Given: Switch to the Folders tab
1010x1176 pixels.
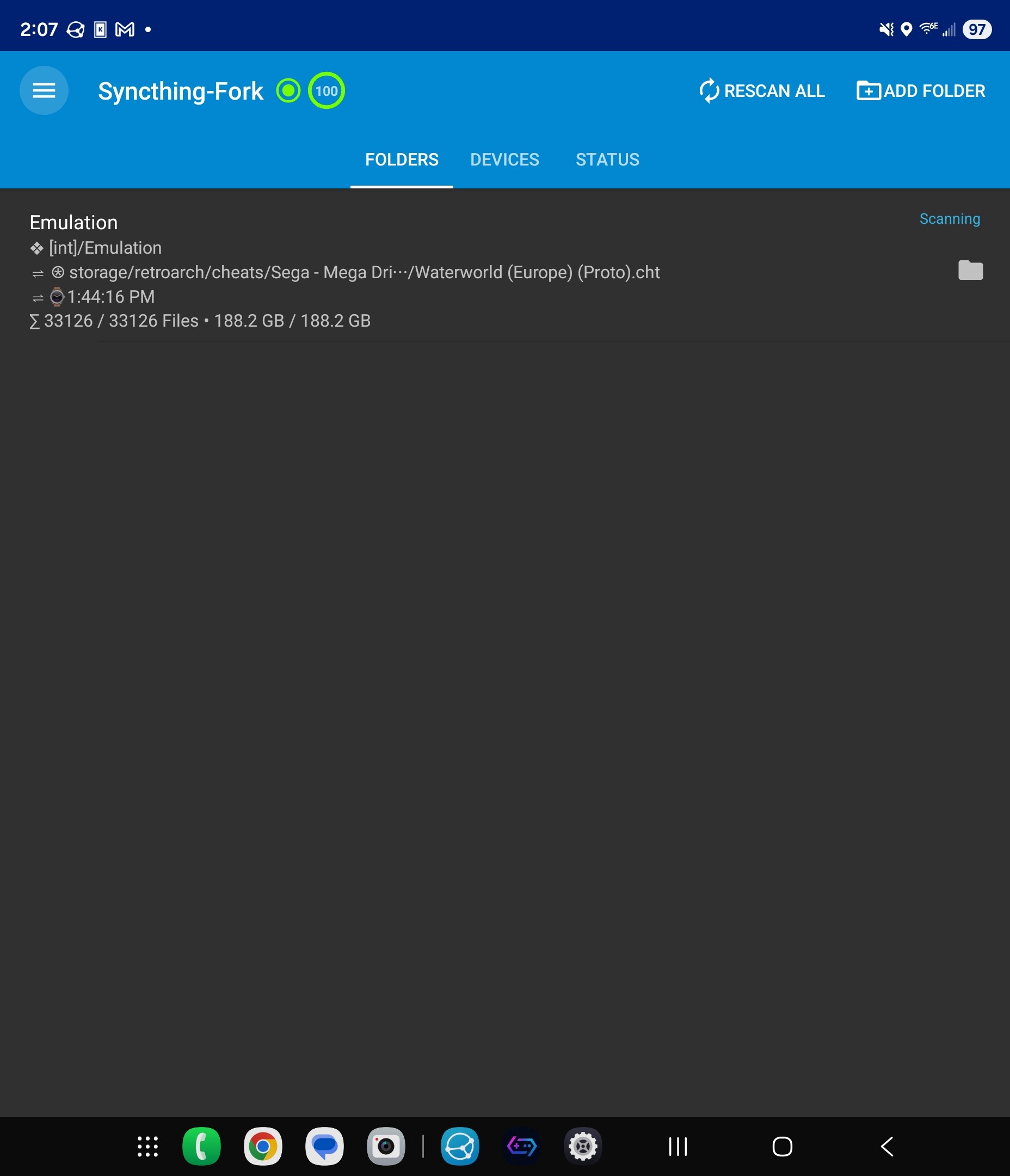Looking at the screenshot, I should [x=401, y=160].
